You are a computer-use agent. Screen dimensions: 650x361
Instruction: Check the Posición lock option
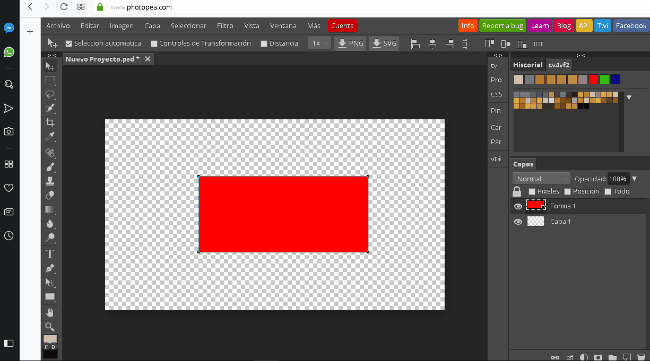click(568, 191)
